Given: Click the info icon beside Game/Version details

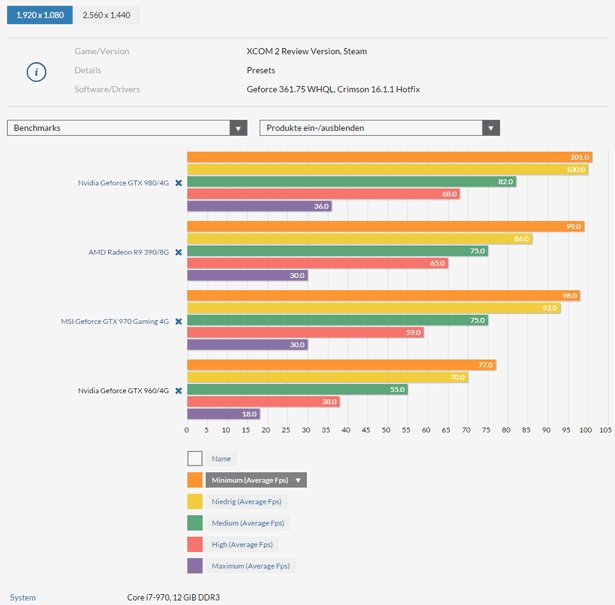Looking at the screenshot, I should (x=36, y=71).
